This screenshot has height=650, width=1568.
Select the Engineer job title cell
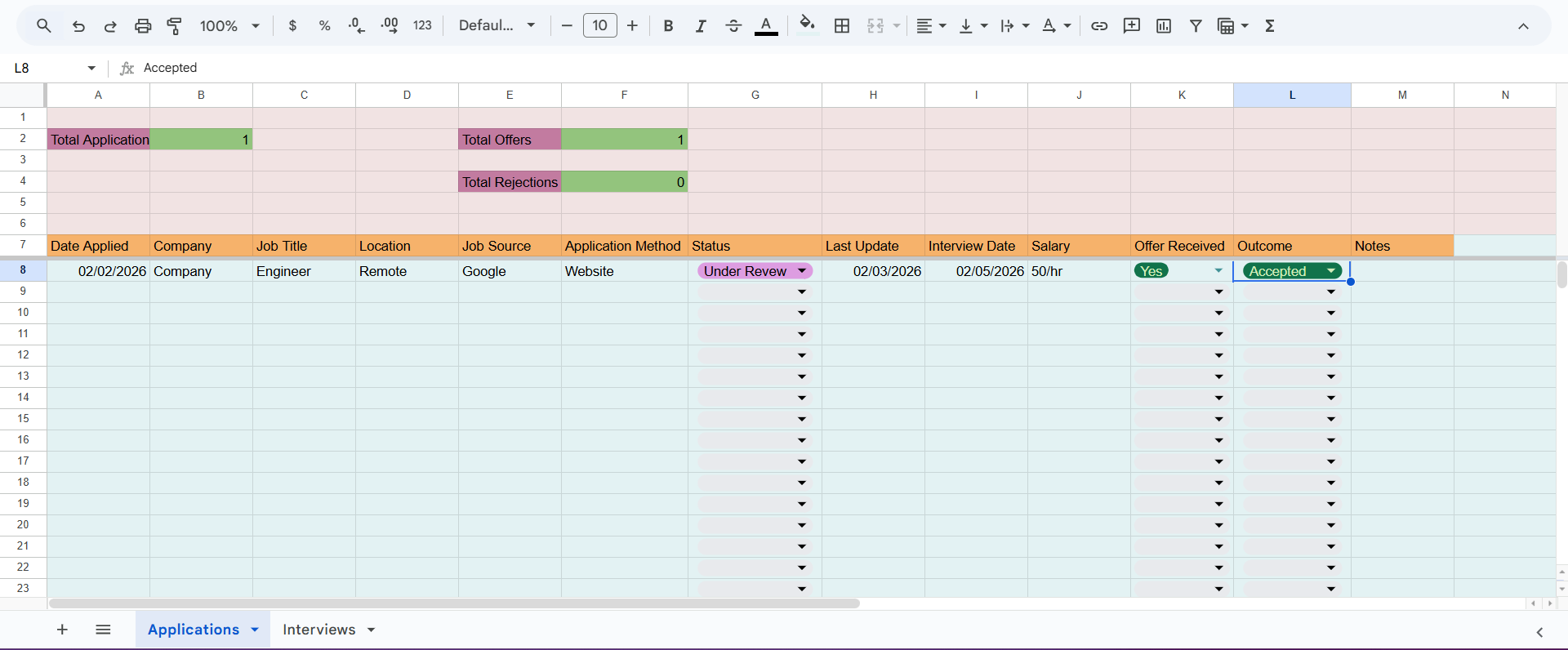pos(304,271)
